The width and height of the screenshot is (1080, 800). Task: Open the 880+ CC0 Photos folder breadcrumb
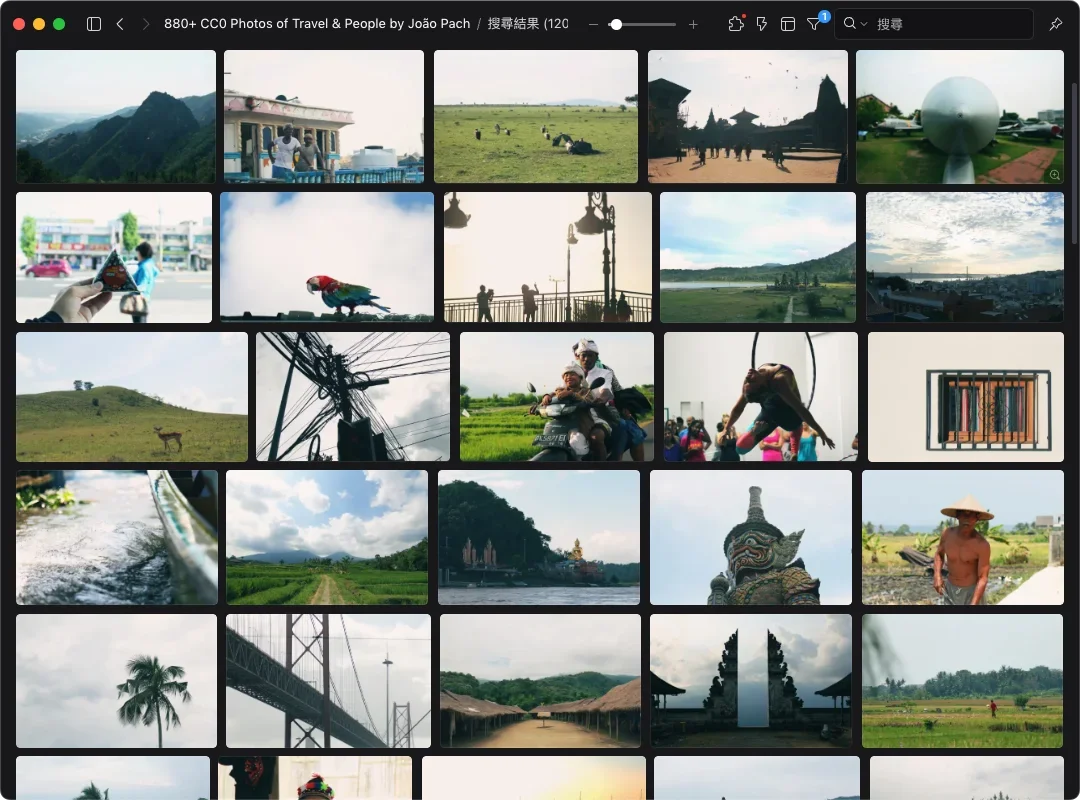coord(317,24)
